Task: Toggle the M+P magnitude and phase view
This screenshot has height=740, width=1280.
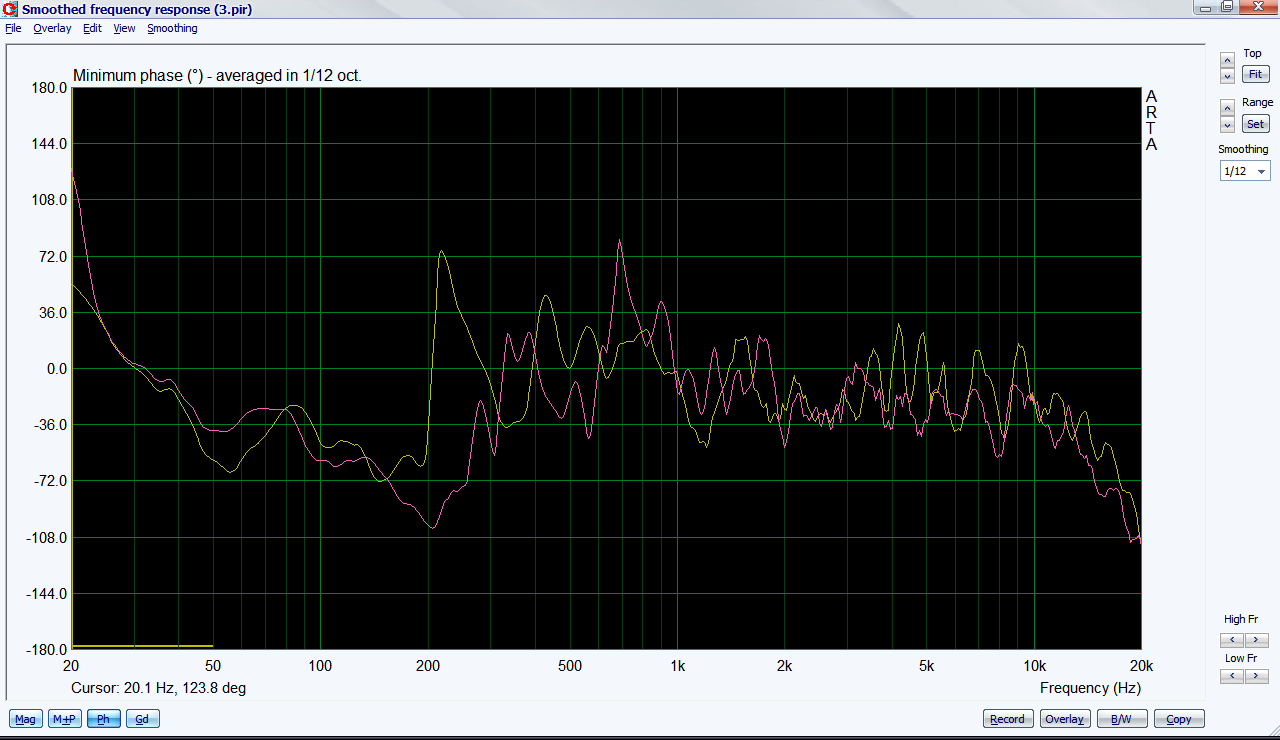Action: [65, 719]
